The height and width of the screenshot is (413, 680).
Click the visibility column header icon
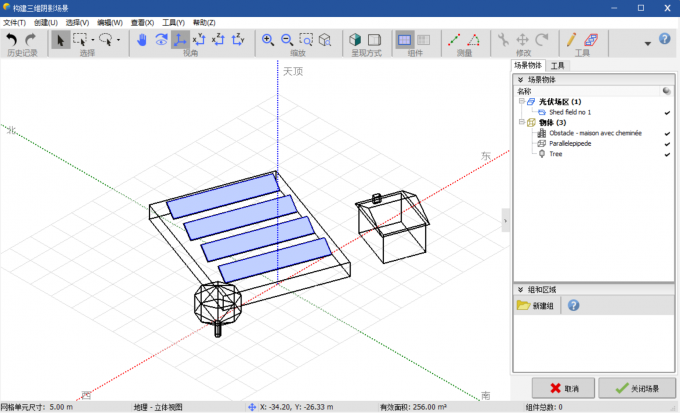click(667, 91)
